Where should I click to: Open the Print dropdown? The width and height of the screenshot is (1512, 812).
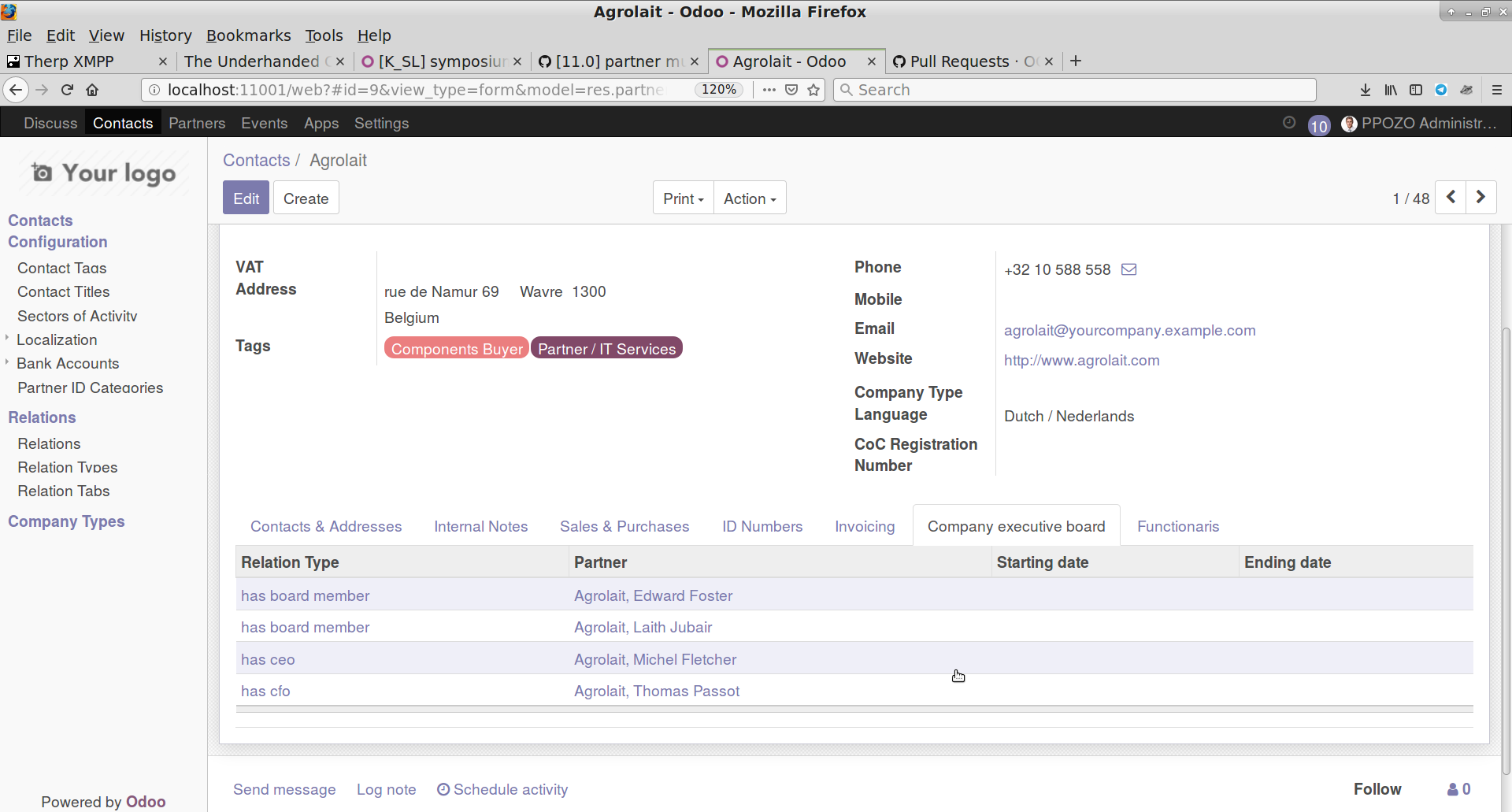click(x=683, y=198)
